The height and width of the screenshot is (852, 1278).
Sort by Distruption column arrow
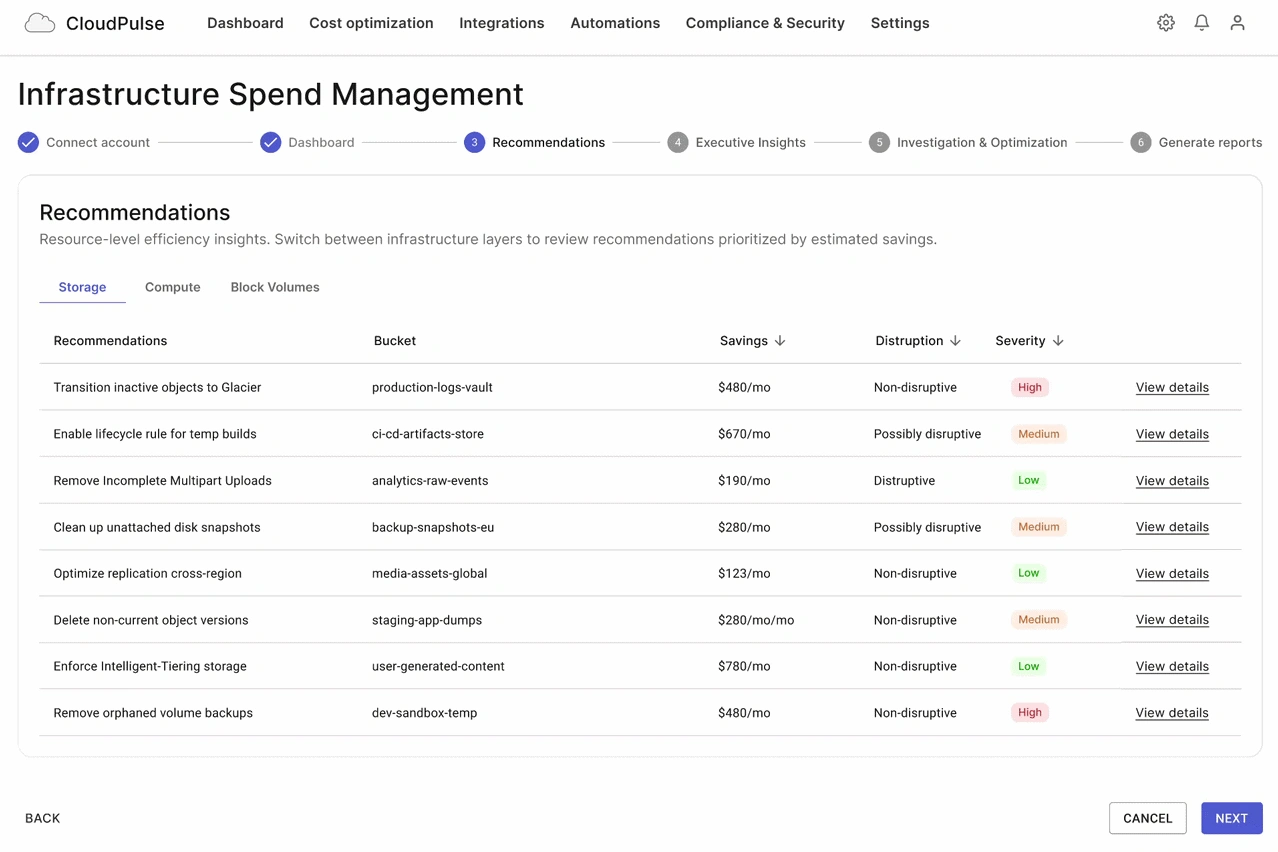[x=955, y=341]
